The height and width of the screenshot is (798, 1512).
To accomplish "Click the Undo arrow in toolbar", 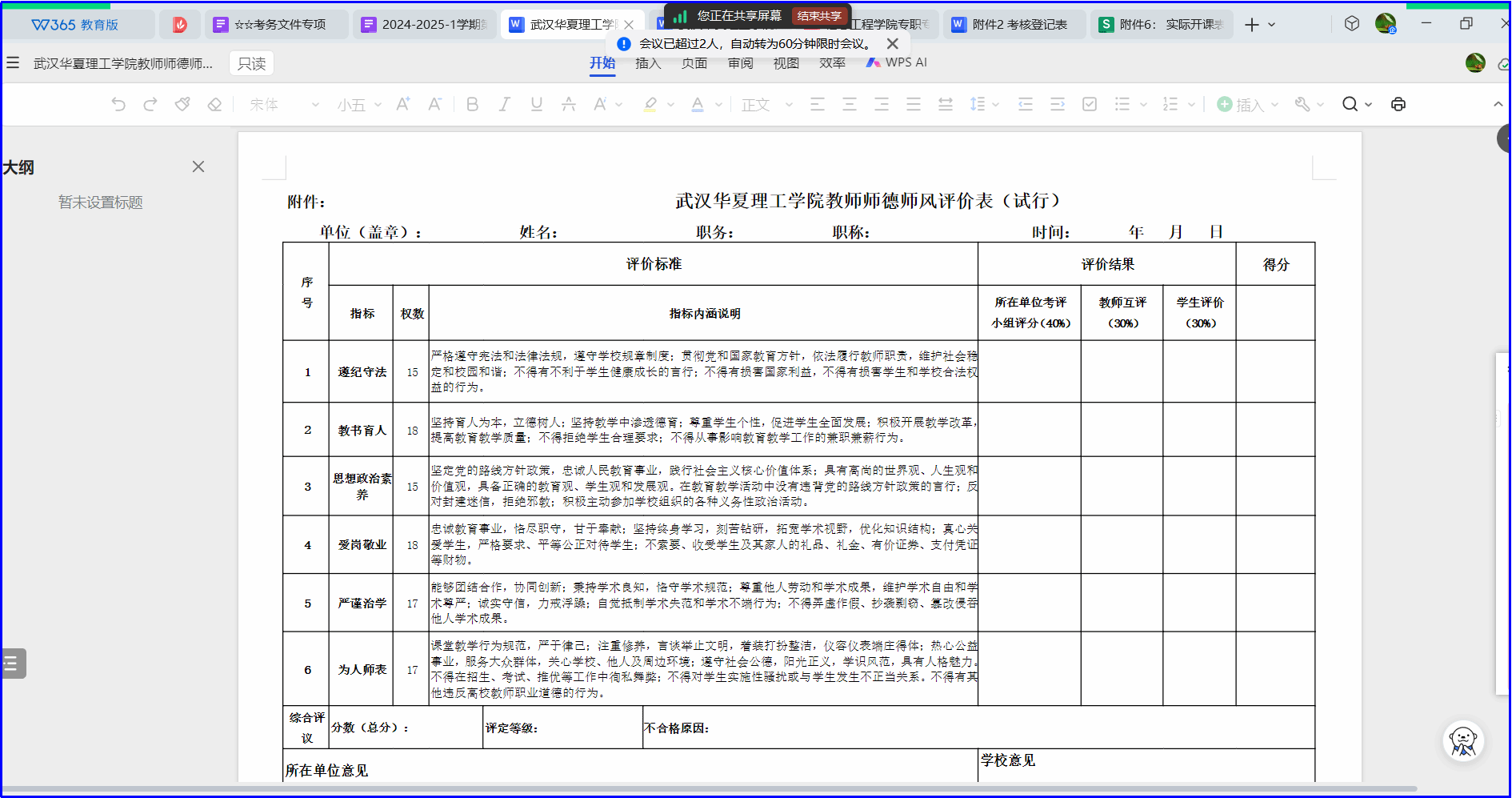I will [x=118, y=104].
